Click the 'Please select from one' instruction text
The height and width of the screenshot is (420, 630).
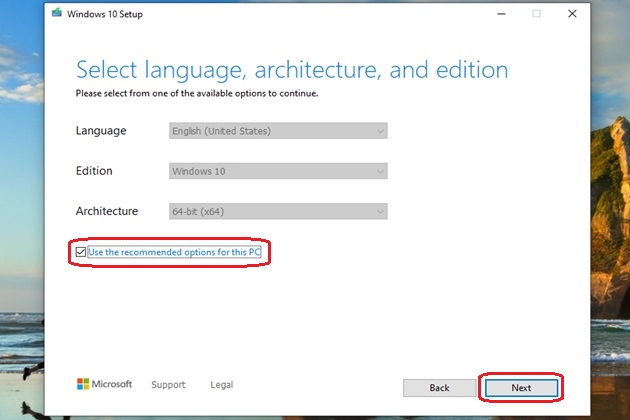[197, 93]
